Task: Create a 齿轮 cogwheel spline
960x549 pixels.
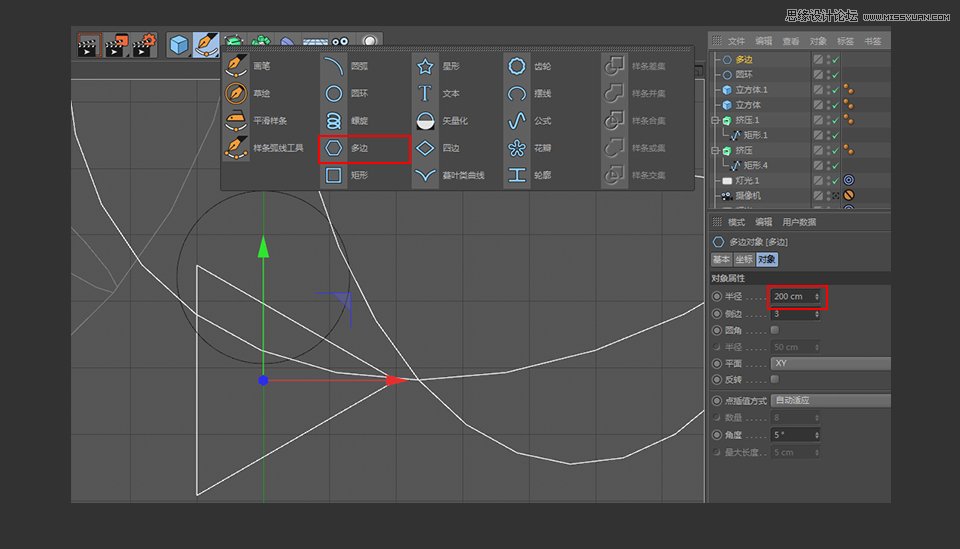Action: click(529, 65)
